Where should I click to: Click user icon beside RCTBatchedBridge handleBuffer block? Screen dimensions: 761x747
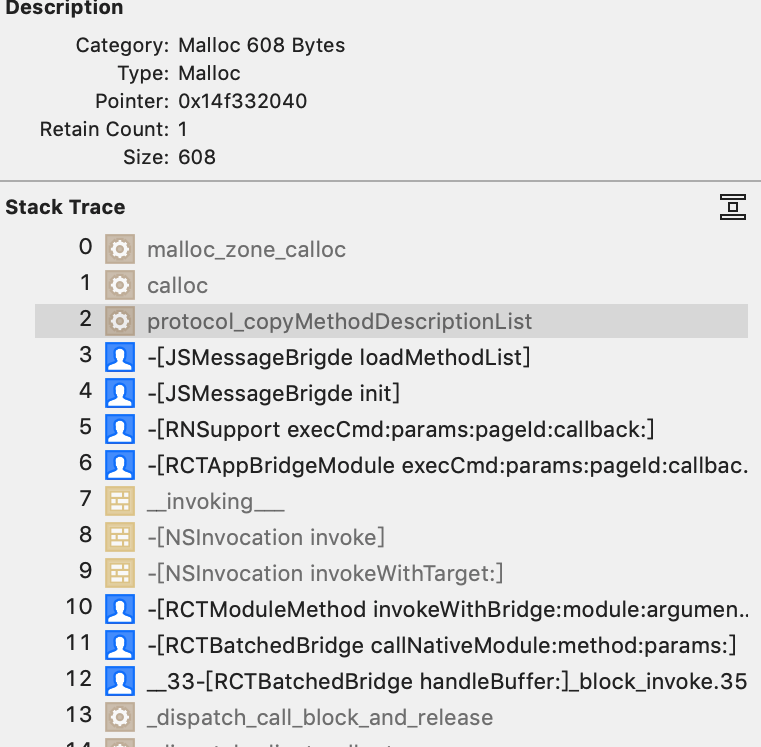coord(120,681)
